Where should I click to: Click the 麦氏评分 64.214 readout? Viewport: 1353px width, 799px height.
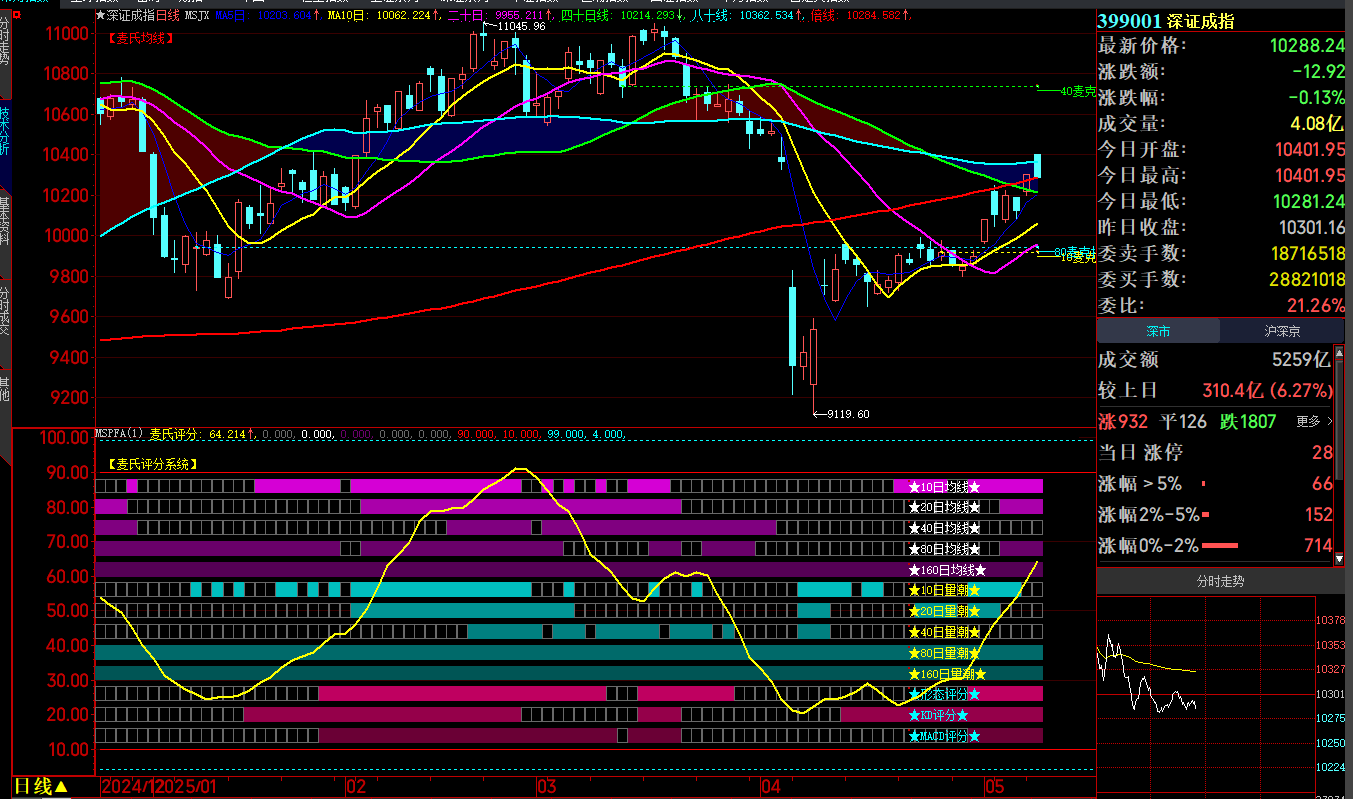(x=202, y=435)
